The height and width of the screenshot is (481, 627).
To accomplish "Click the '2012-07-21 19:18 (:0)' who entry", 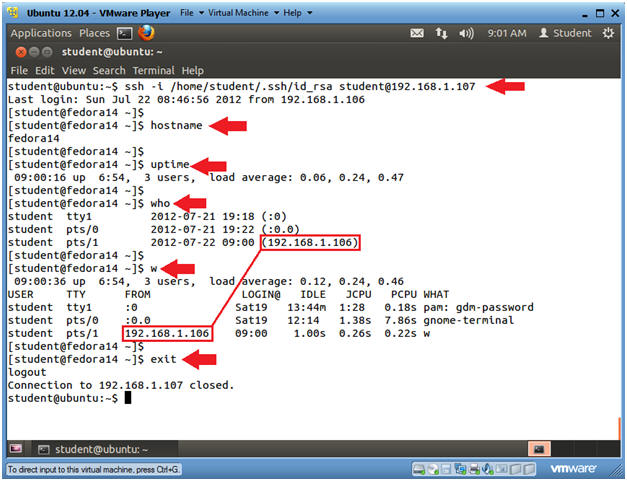I will pos(219,217).
